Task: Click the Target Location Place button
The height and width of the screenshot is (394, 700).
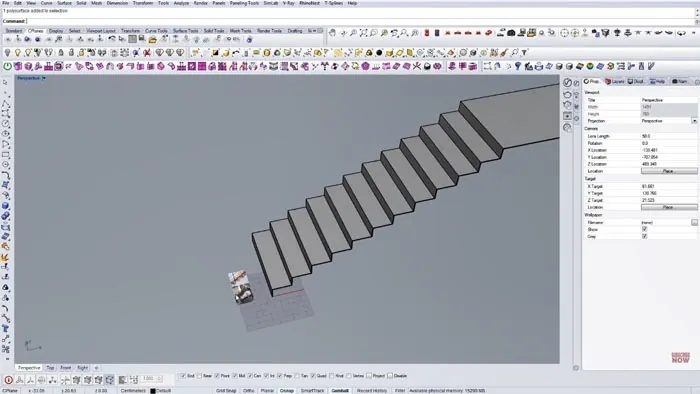Action: click(x=668, y=207)
